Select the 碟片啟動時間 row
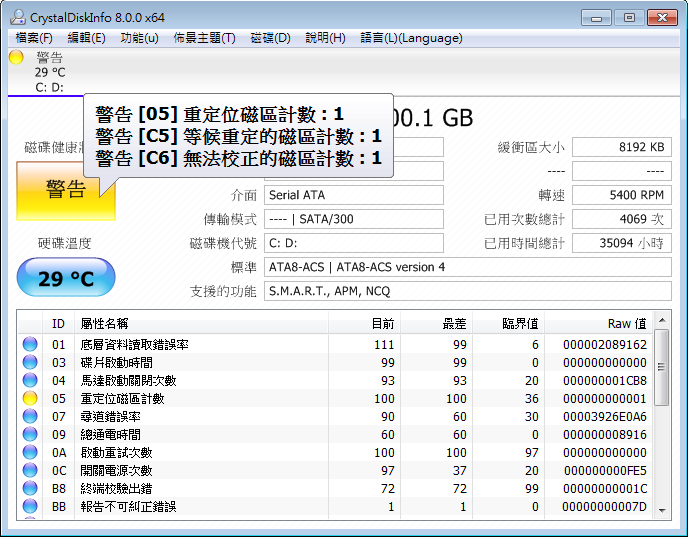This screenshot has height=539, width=688. tap(335, 363)
